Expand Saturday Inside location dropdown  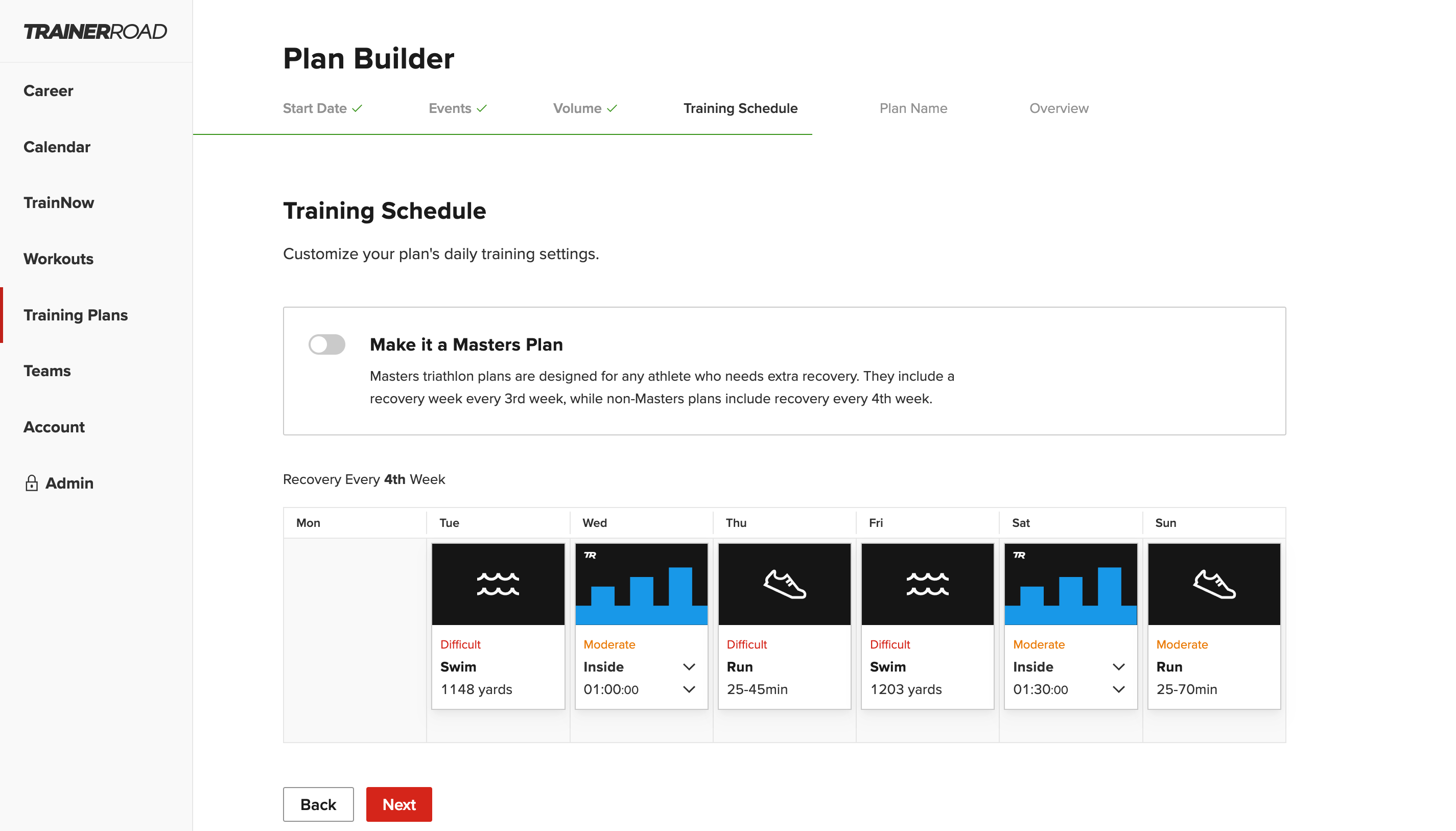pos(1119,666)
